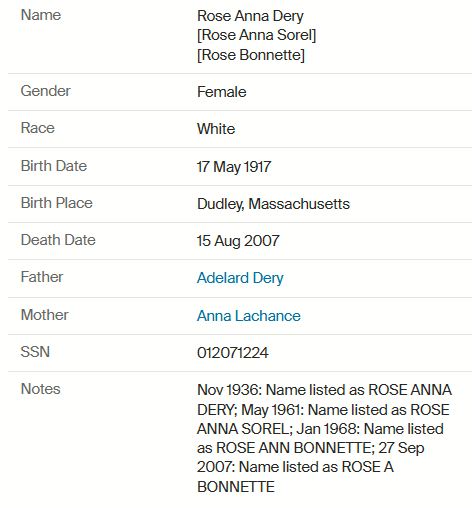Click the Notes text paragraph
This screenshot has height=508, width=472.
pyautogui.click(x=324, y=438)
